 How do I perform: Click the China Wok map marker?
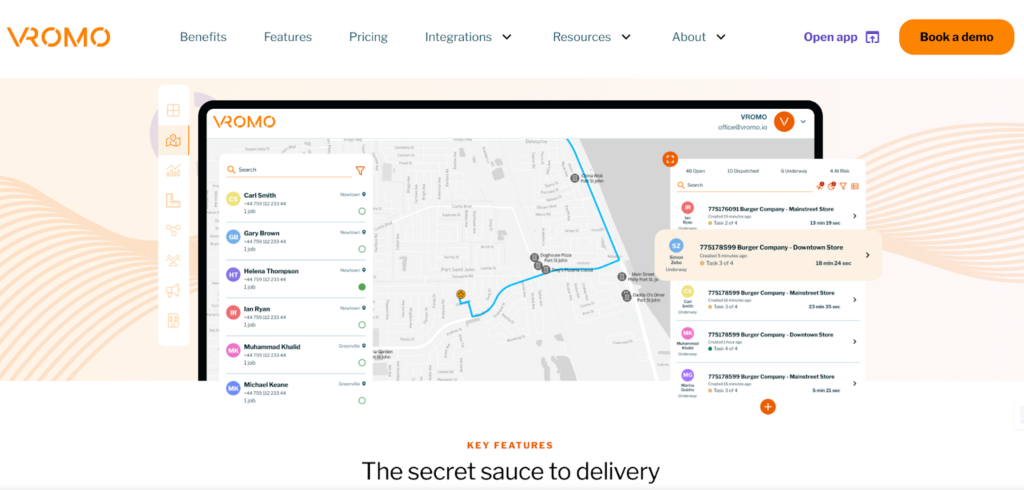[x=575, y=177]
